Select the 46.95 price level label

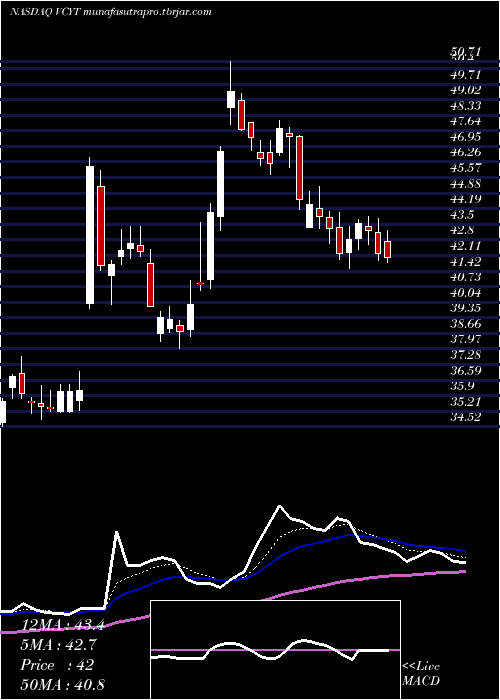pos(465,137)
